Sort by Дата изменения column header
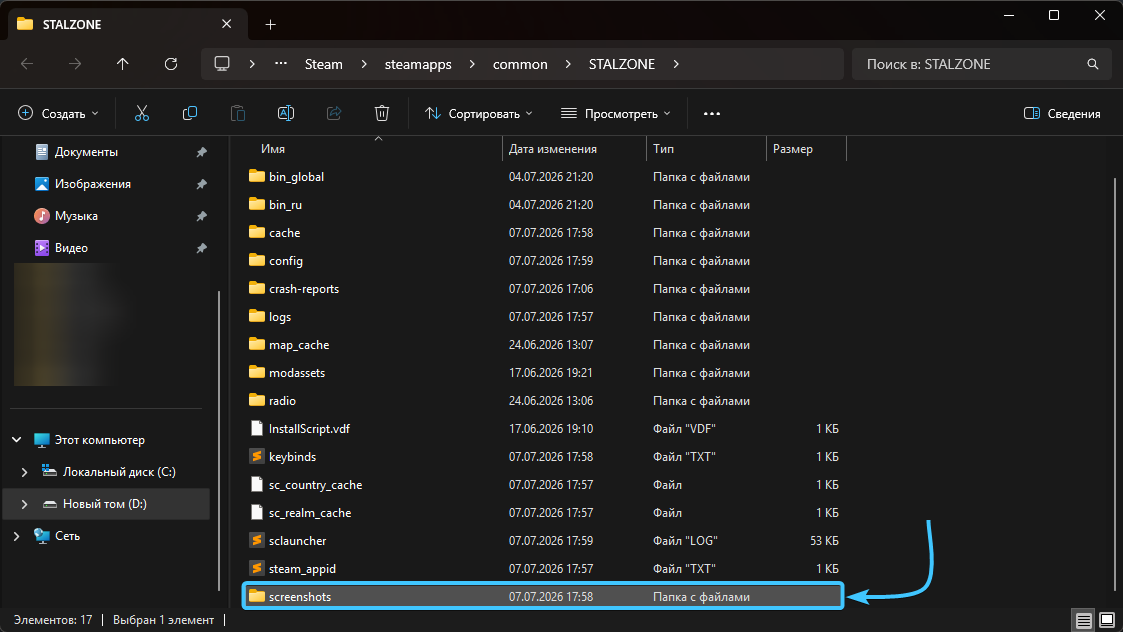This screenshot has height=632, width=1123. tap(553, 148)
